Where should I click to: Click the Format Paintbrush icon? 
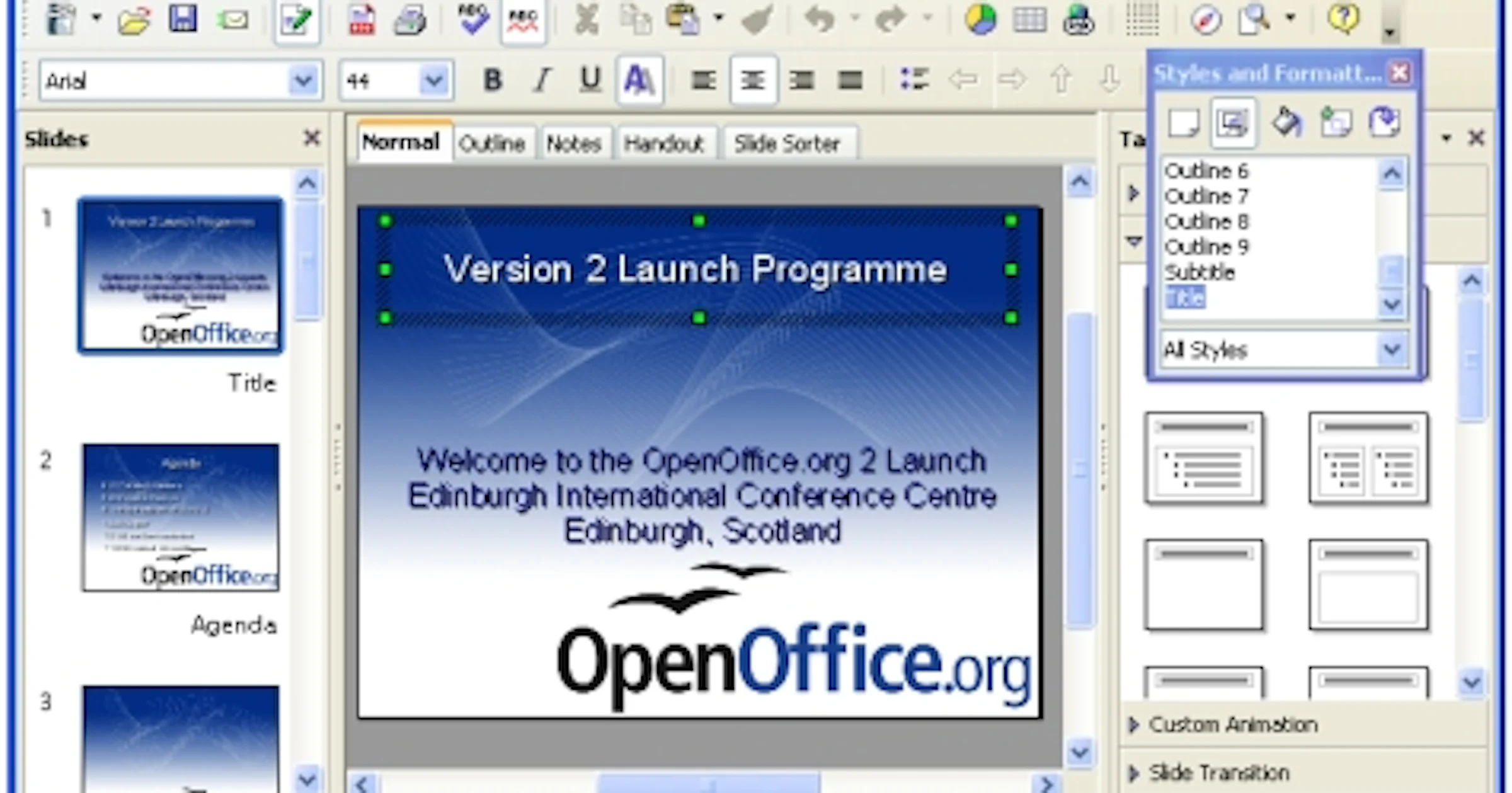(x=757, y=20)
